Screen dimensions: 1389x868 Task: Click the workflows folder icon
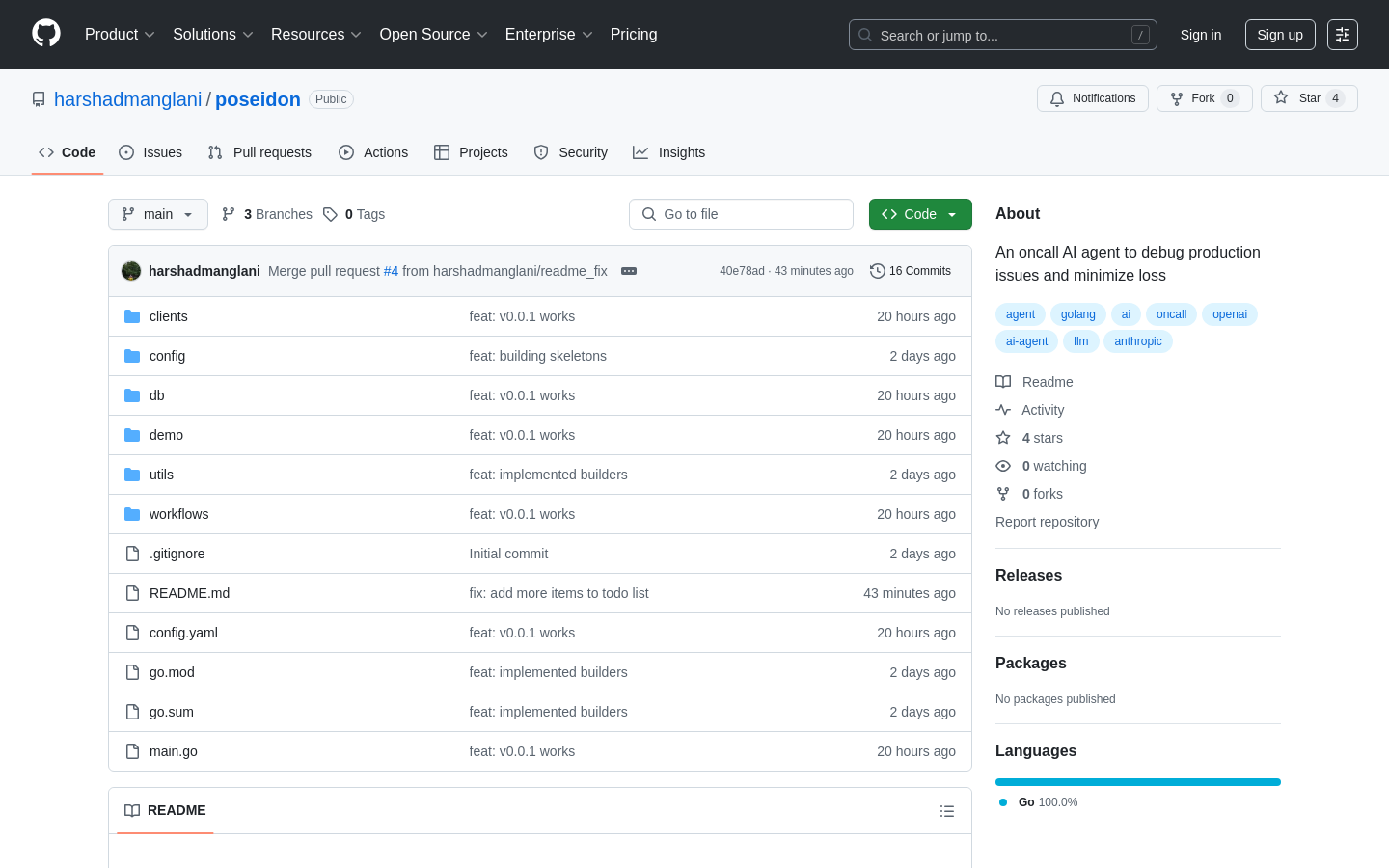click(x=132, y=514)
